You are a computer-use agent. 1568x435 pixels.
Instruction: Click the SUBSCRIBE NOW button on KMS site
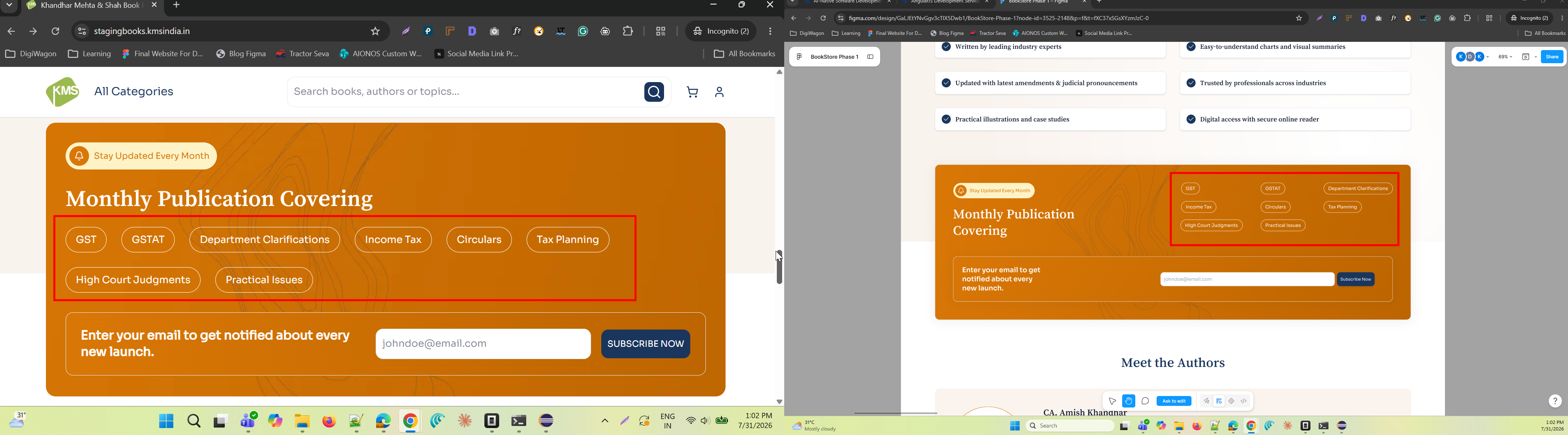pos(645,343)
